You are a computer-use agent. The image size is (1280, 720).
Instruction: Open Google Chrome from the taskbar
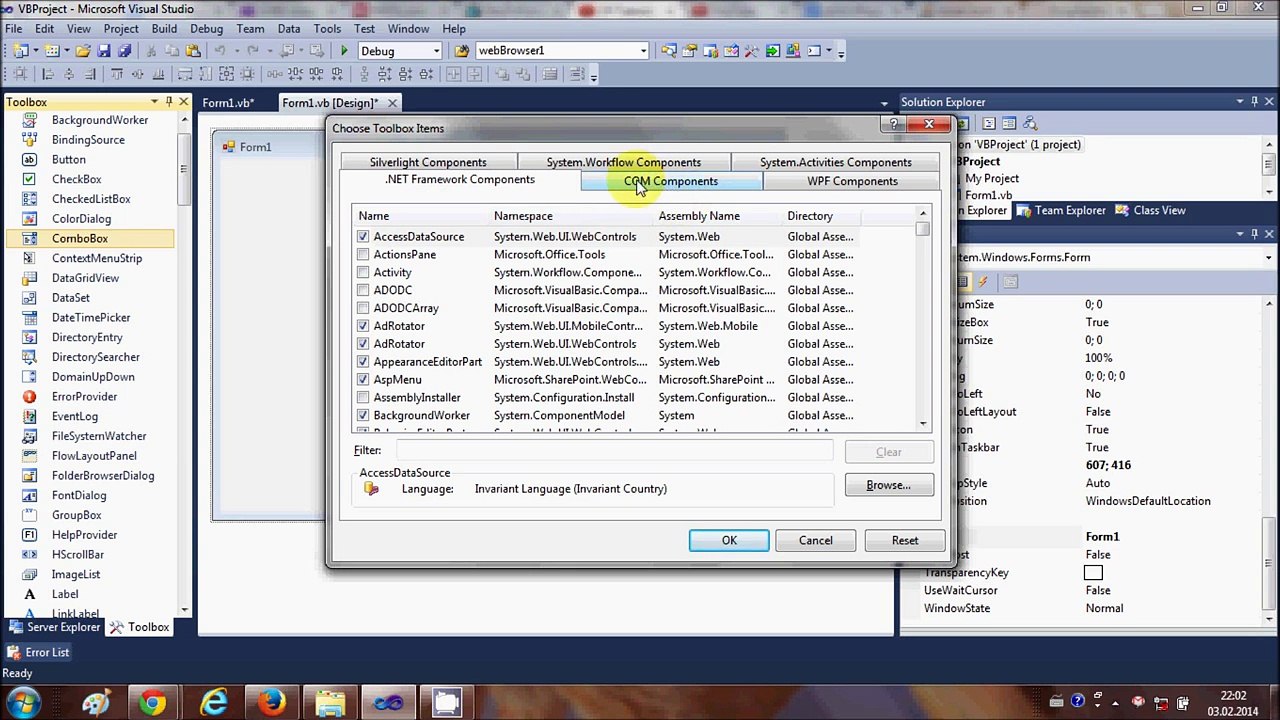click(x=152, y=702)
